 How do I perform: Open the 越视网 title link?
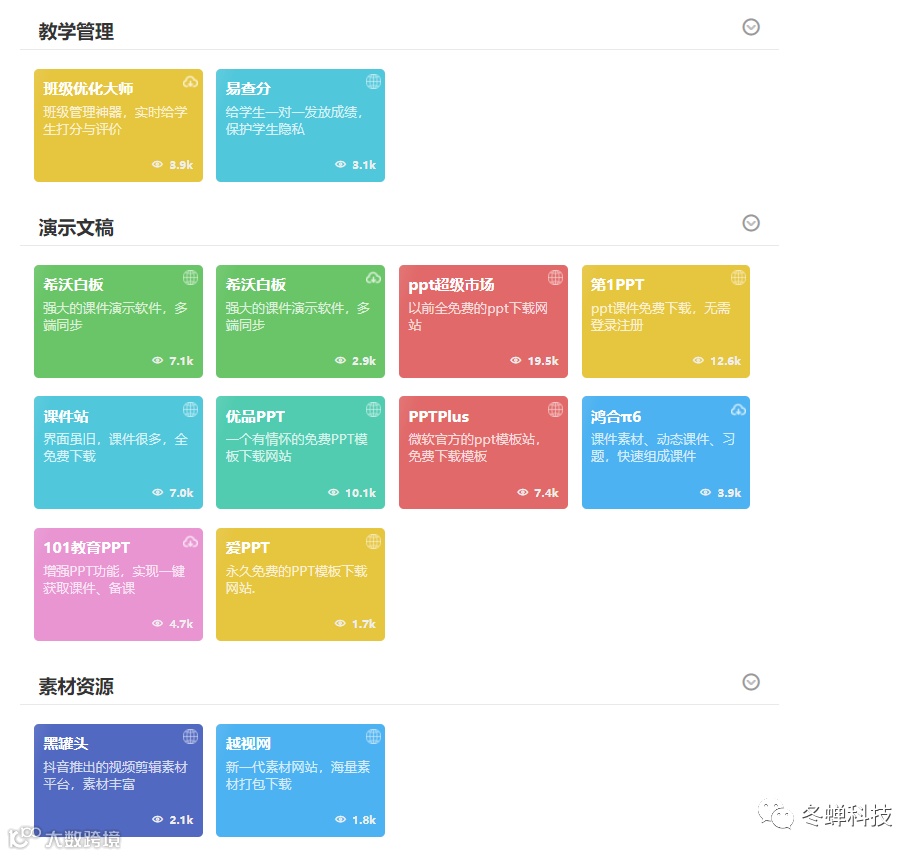click(248, 744)
